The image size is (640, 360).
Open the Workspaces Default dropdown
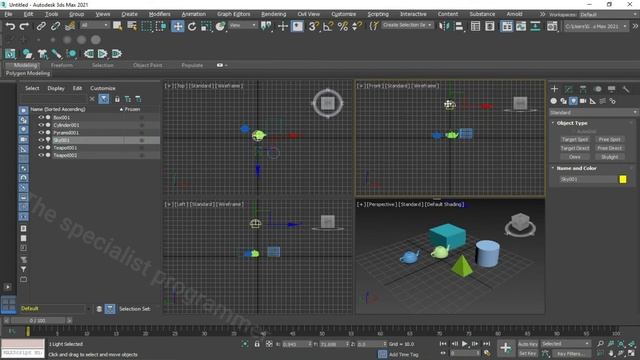(x=608, y=15)
